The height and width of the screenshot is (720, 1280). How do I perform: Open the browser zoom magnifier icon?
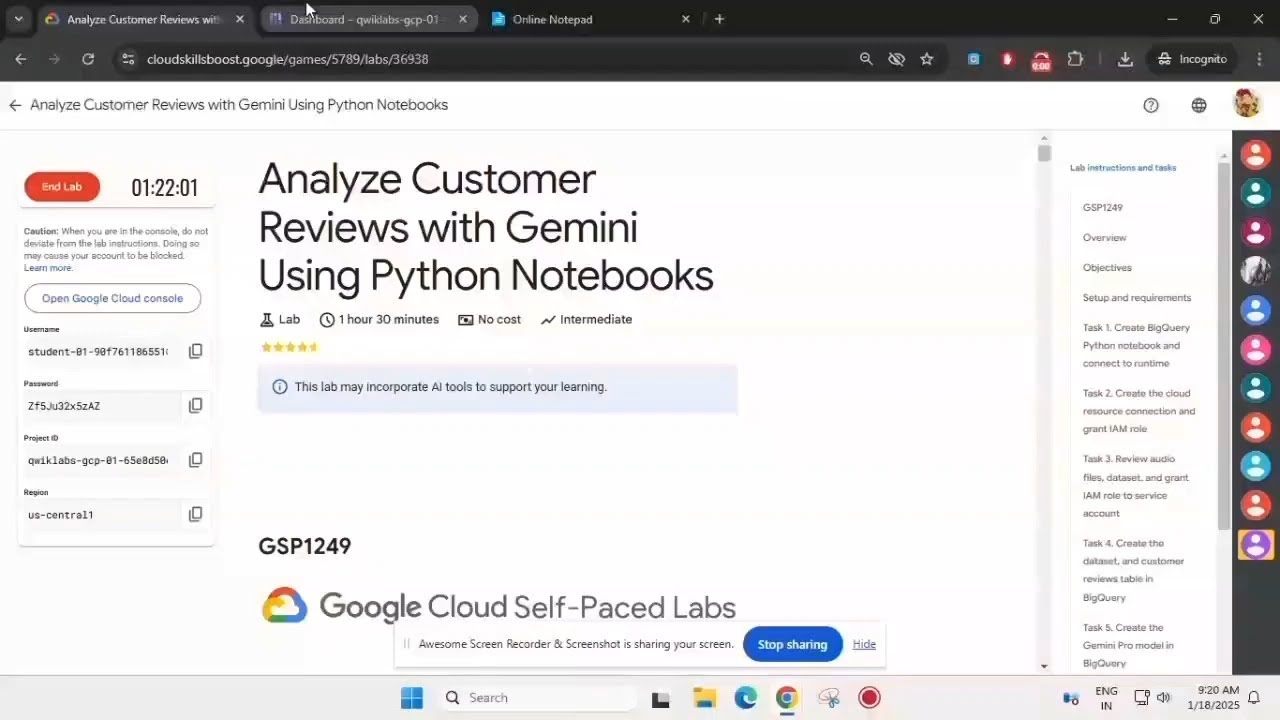[866, 59]
